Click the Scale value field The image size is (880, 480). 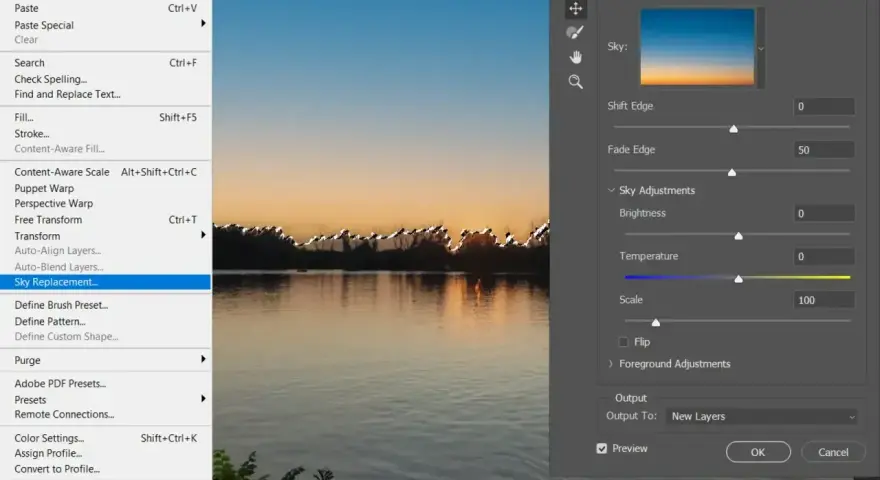[x=823, y=300]
